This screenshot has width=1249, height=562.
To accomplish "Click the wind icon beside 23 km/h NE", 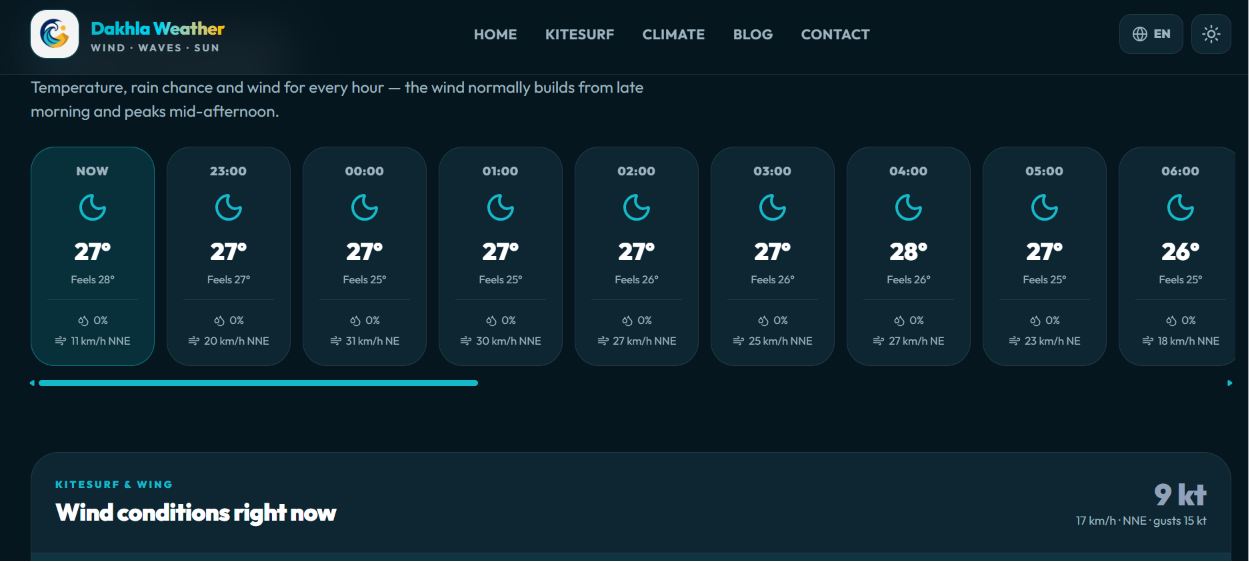I will tap(1015, 341).
